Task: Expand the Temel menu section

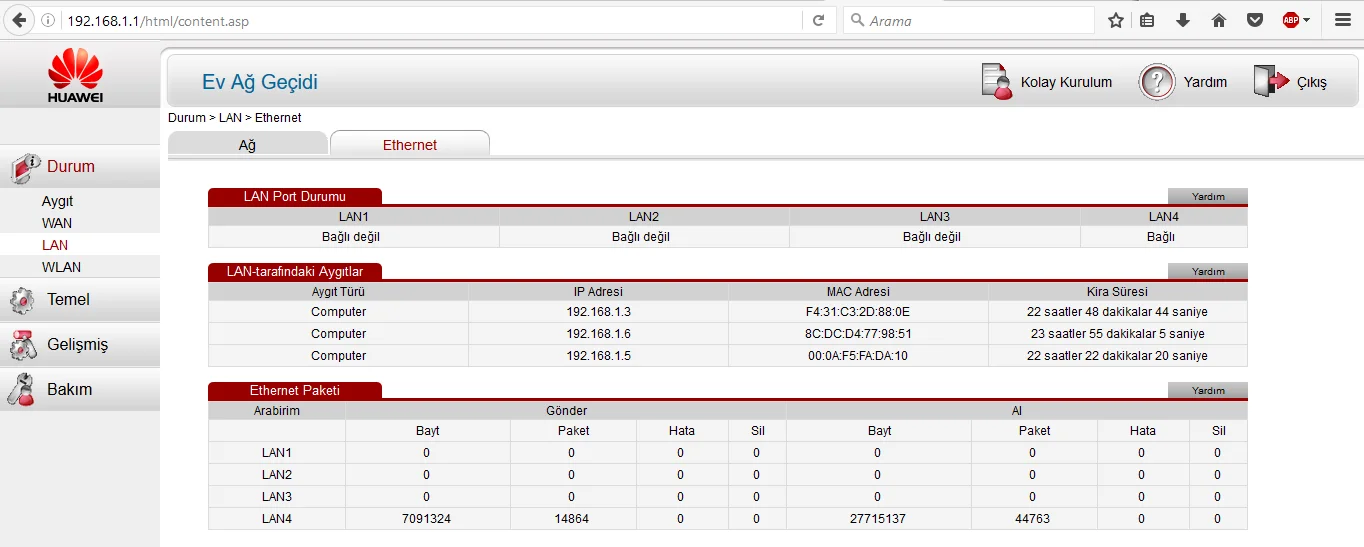Action: [68, 299]
